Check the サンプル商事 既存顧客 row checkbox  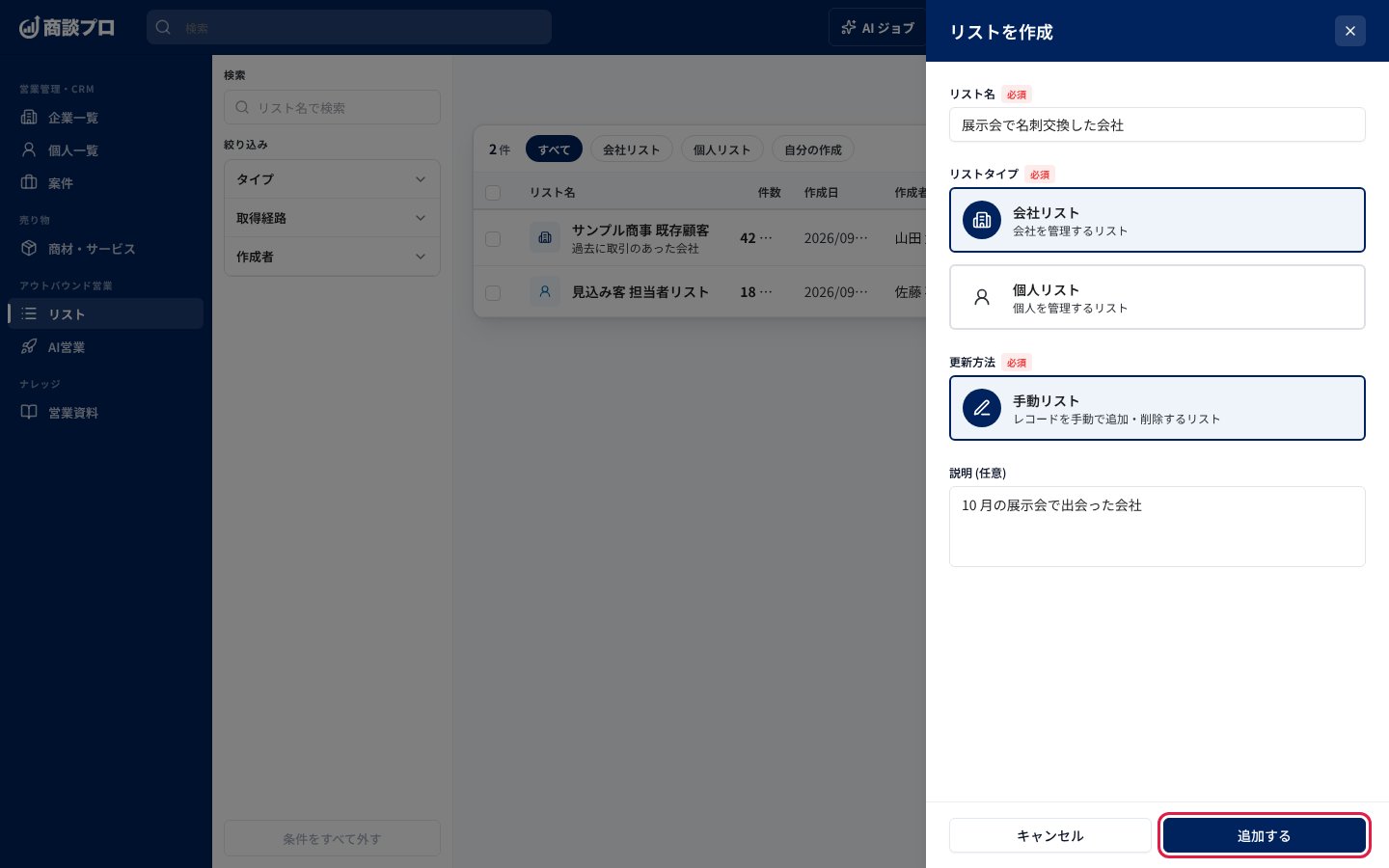pos(493,238)
